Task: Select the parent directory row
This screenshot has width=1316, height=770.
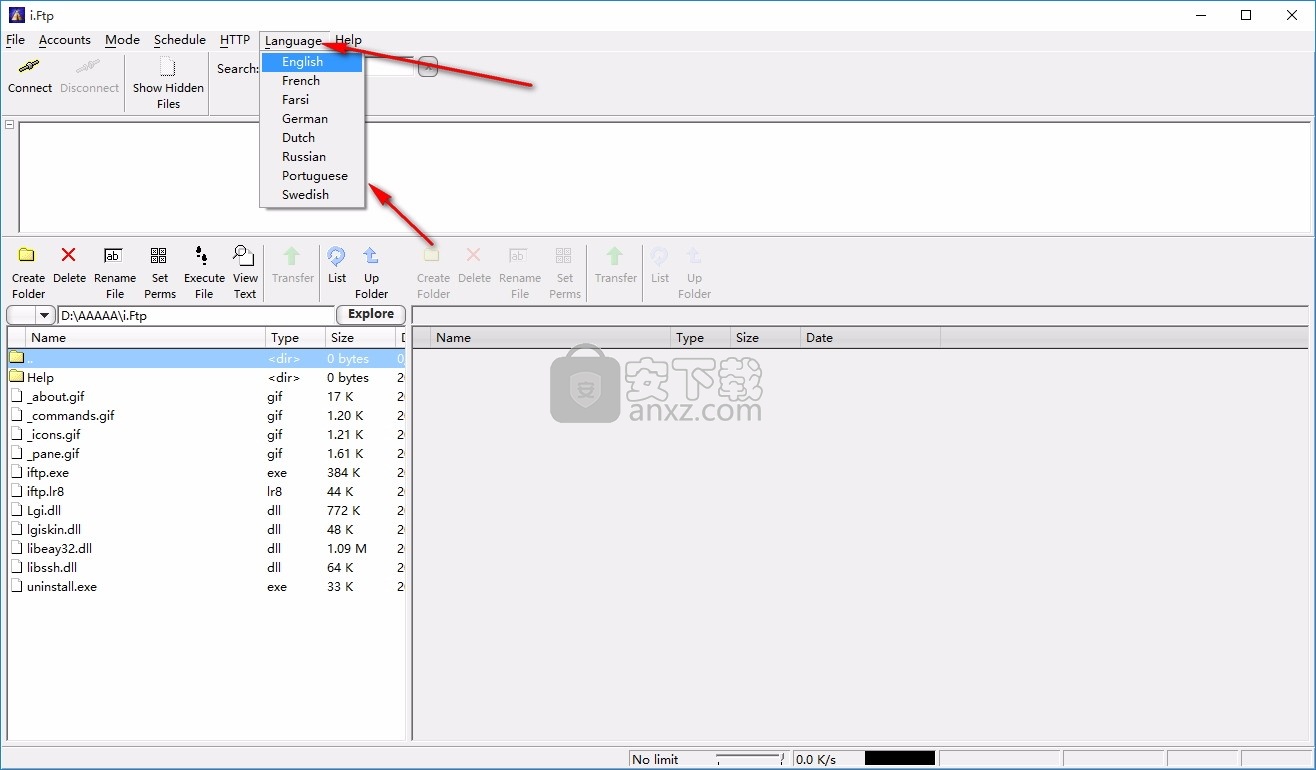Action: tap(206, 359)
